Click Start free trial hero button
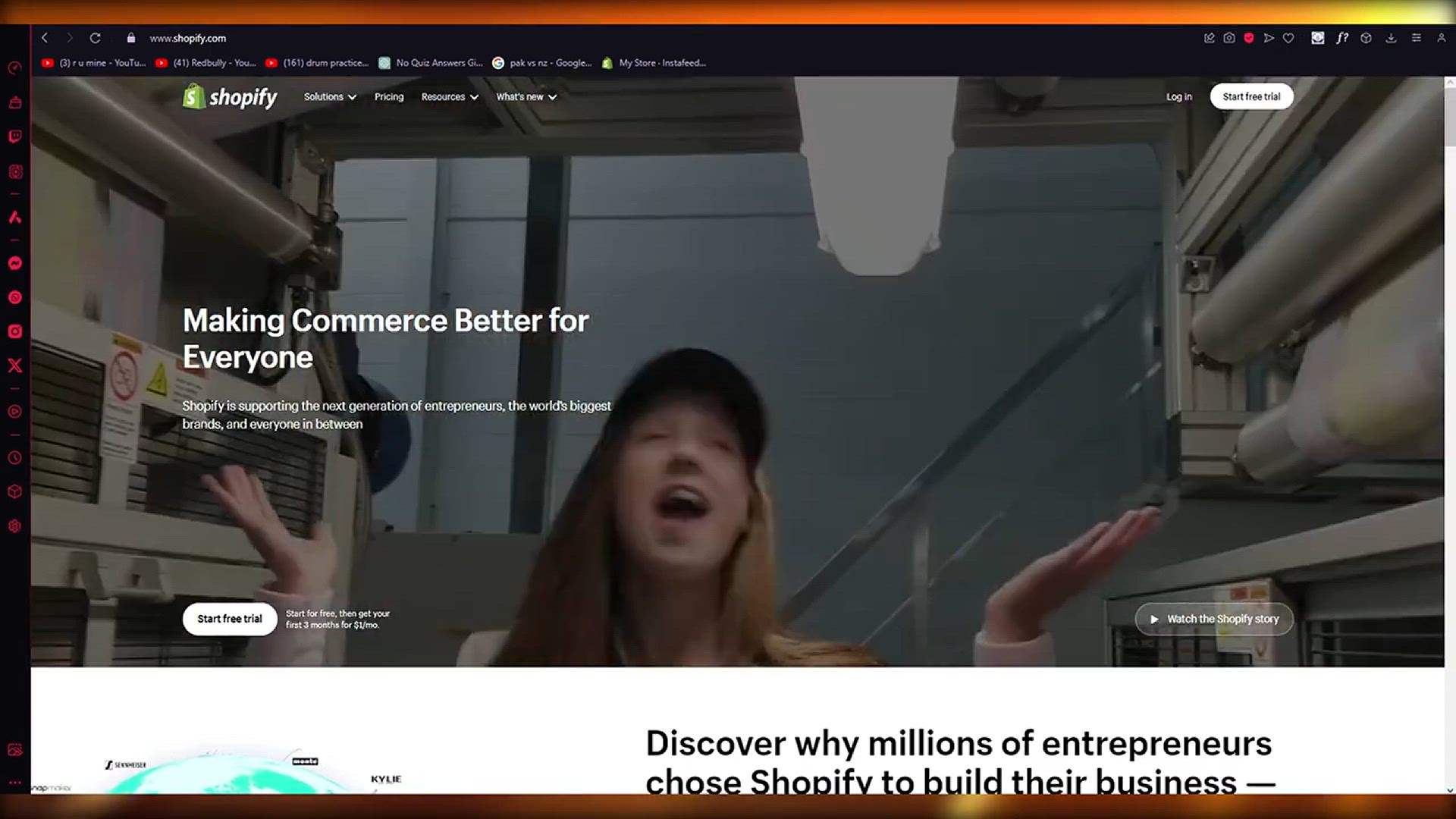 [x=230, y=619]
